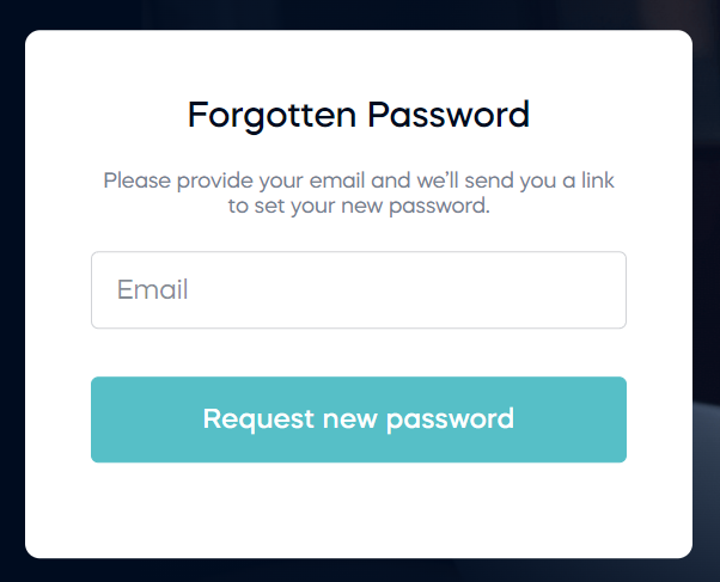
Task: Click the line "to set your new password."
Action: pyautogui.click(x=358, y=207)
